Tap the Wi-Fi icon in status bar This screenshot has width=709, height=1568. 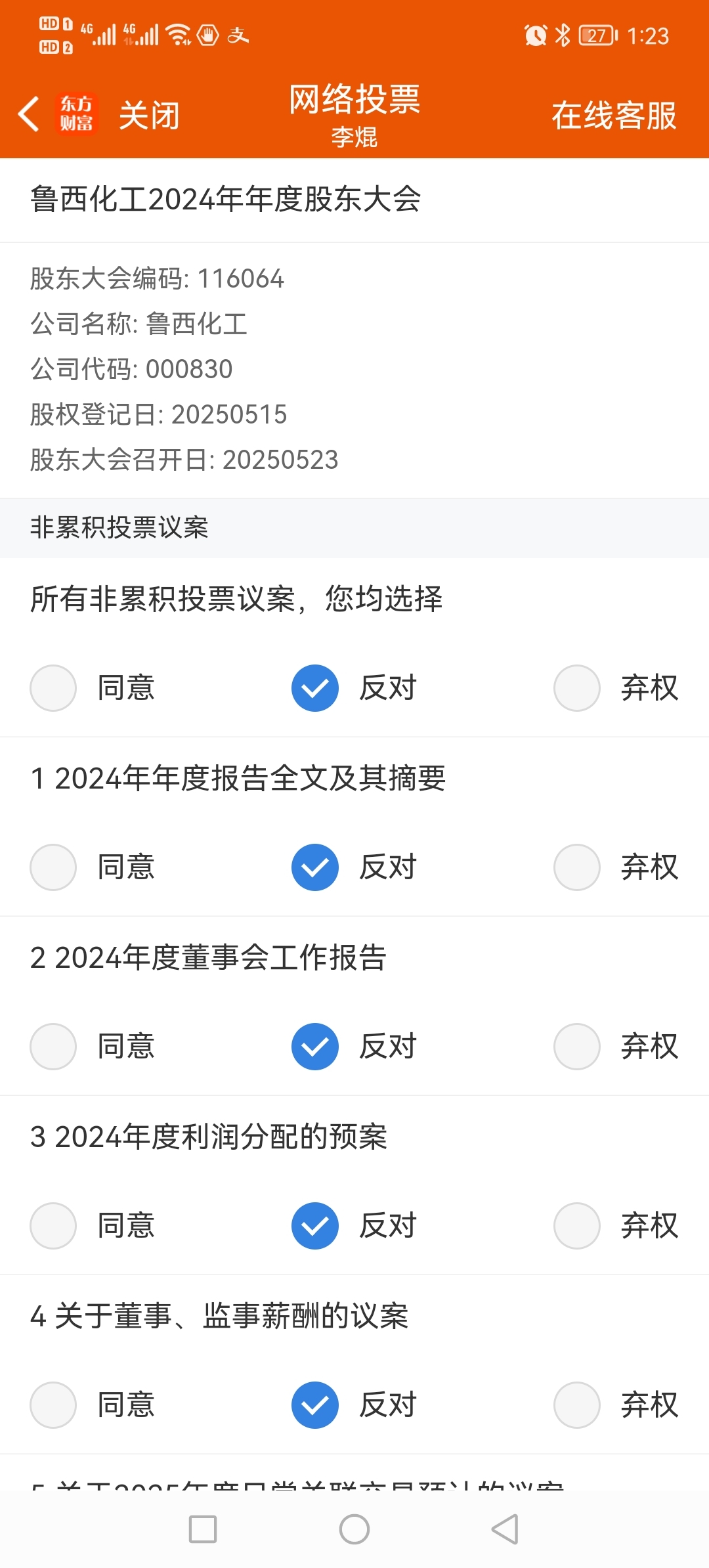[179, 34]
